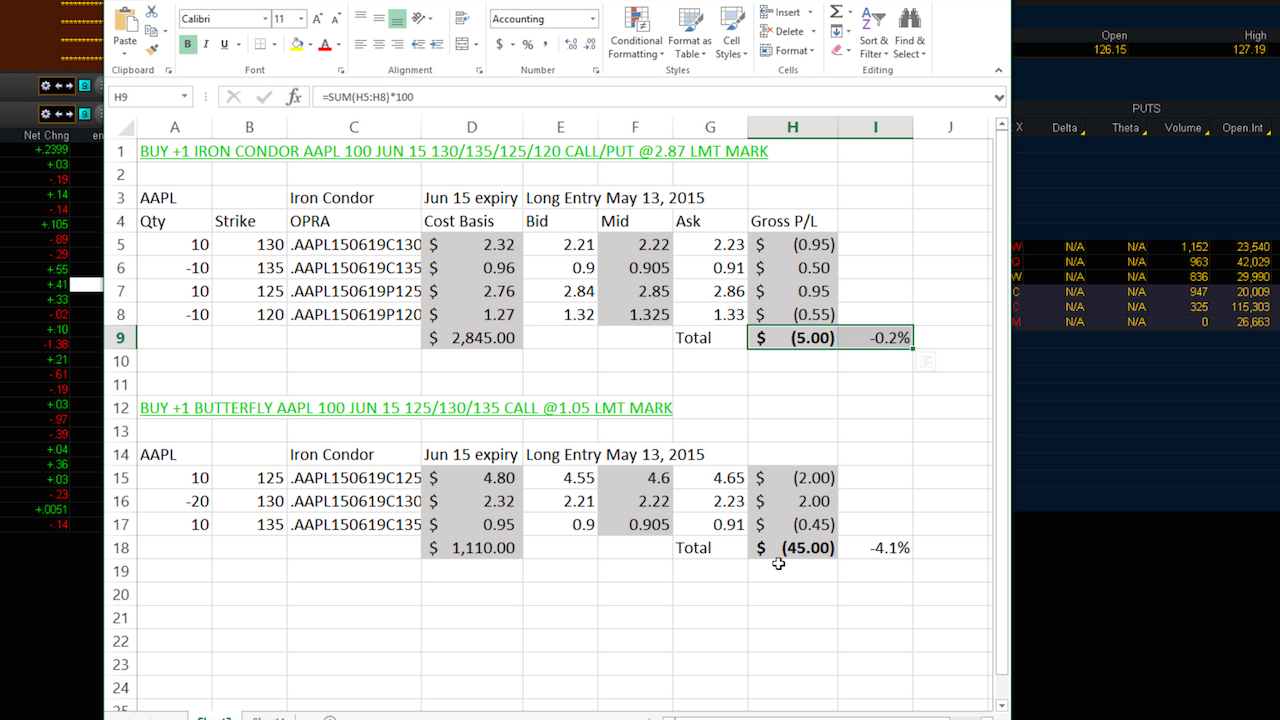
Task: Toggle Bottom Align
Action: (398, 18)
